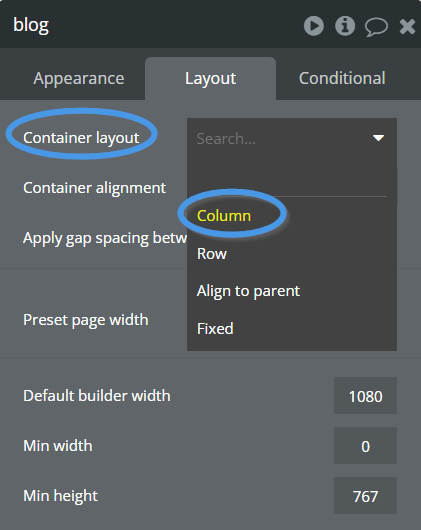
Task: Collapse the Container layout dropdown arrow
Action: (x=378, y=138)
